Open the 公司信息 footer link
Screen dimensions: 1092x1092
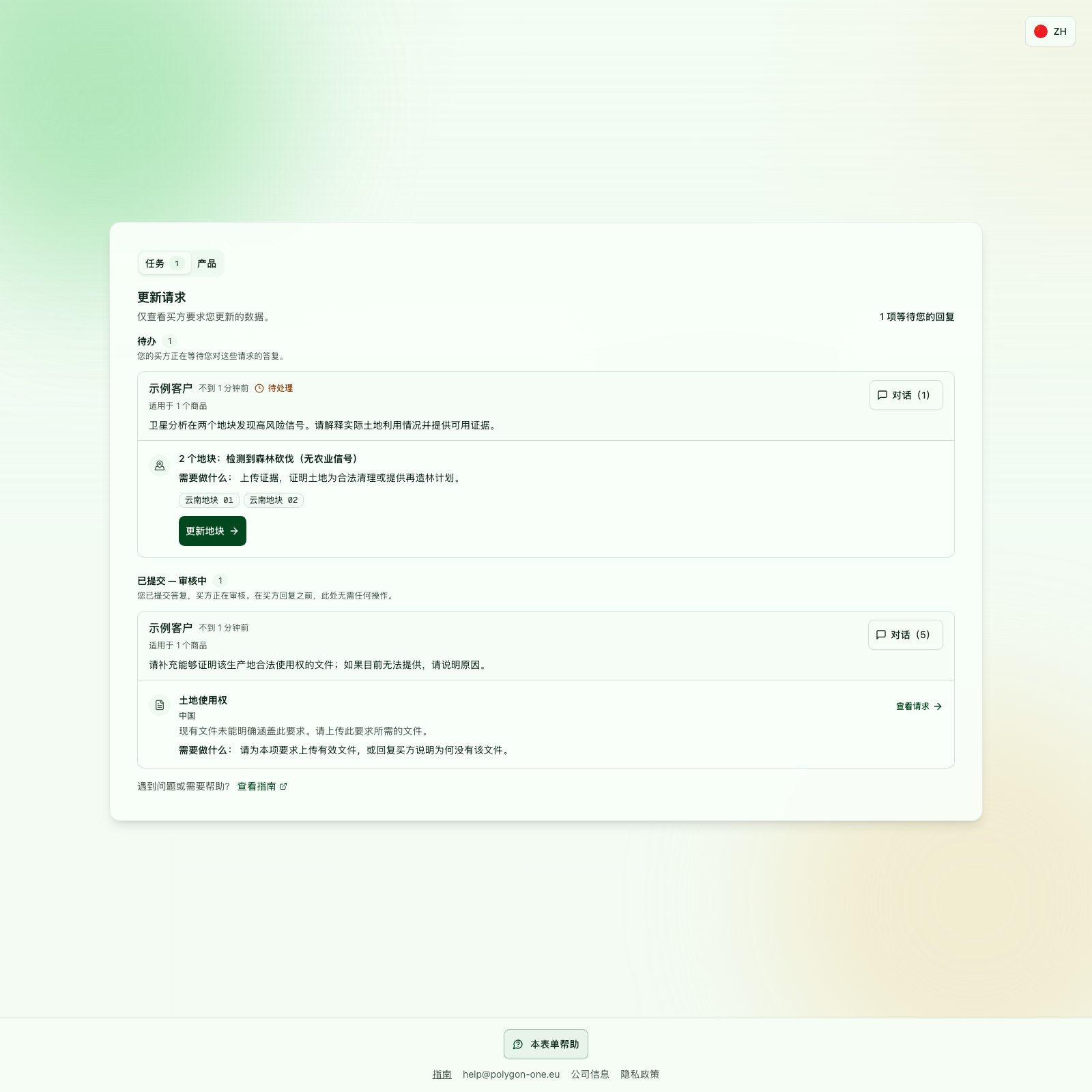pyautogui.click(x=590, y=1074)
